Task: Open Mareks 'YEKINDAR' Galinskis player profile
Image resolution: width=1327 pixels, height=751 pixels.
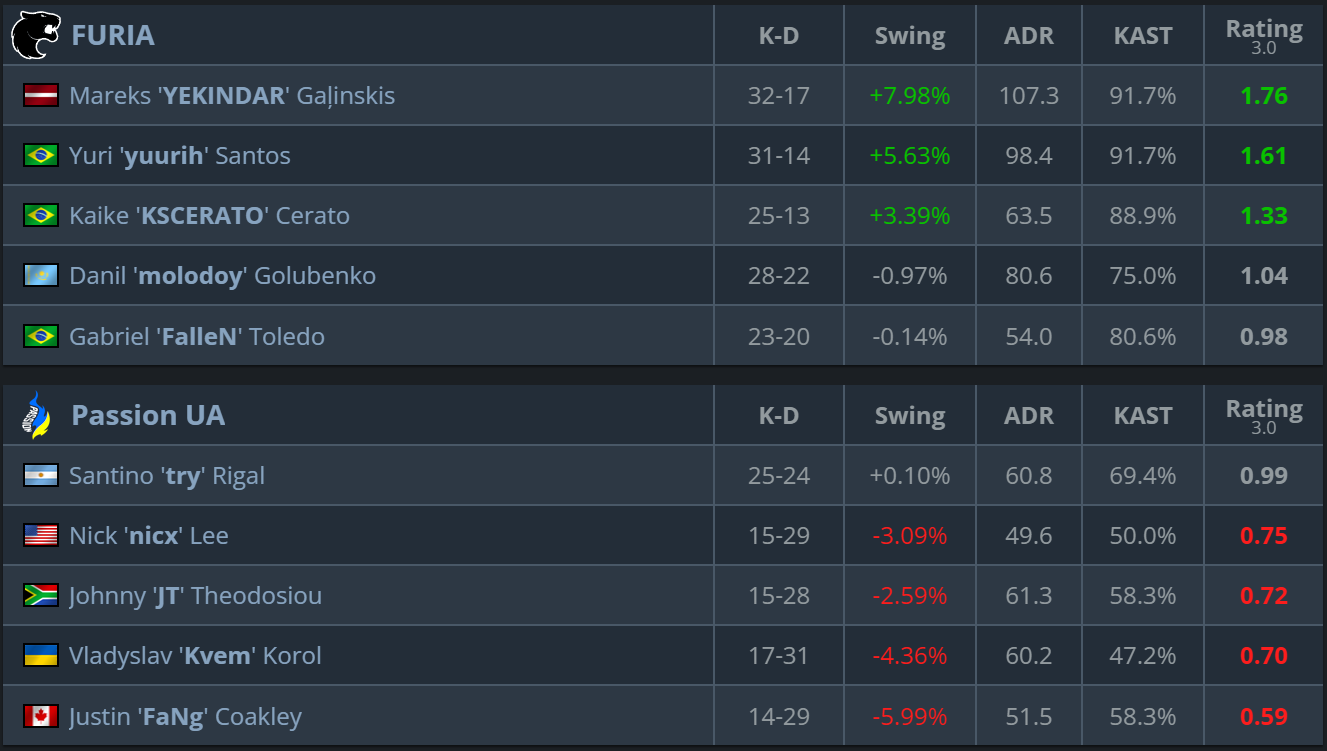Action: [232, 95]
